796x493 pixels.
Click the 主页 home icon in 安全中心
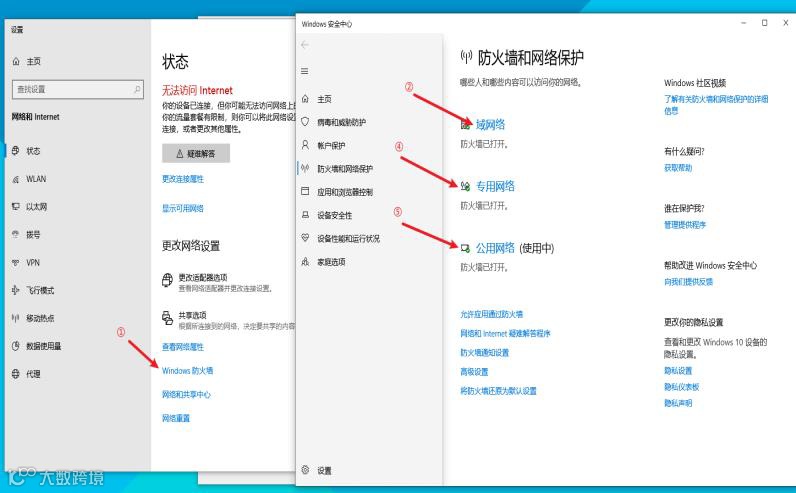click(x=305, y=98)
